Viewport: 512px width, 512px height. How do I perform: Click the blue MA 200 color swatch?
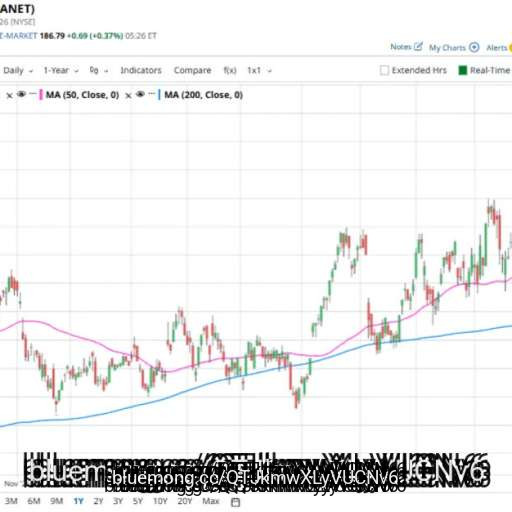tap(160, 95)
